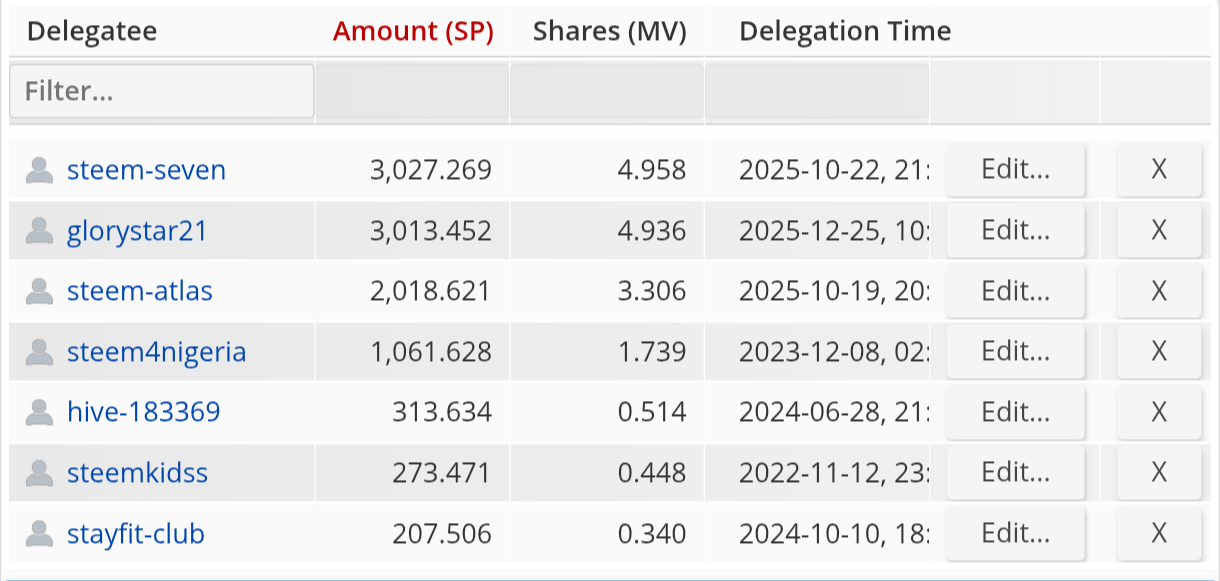This screenshot has width=1220, height=581.
Task: Sort by the Delegatee column header
Action: [x=92, y=32]
